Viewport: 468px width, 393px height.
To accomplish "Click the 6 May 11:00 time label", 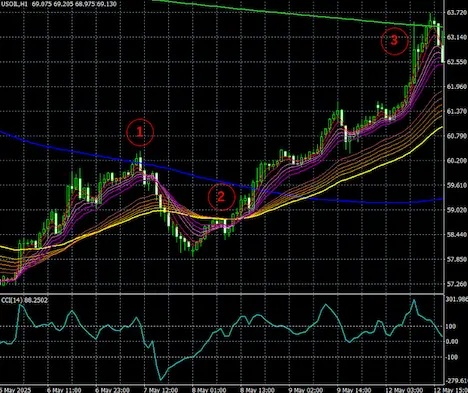I will (64, 390).
